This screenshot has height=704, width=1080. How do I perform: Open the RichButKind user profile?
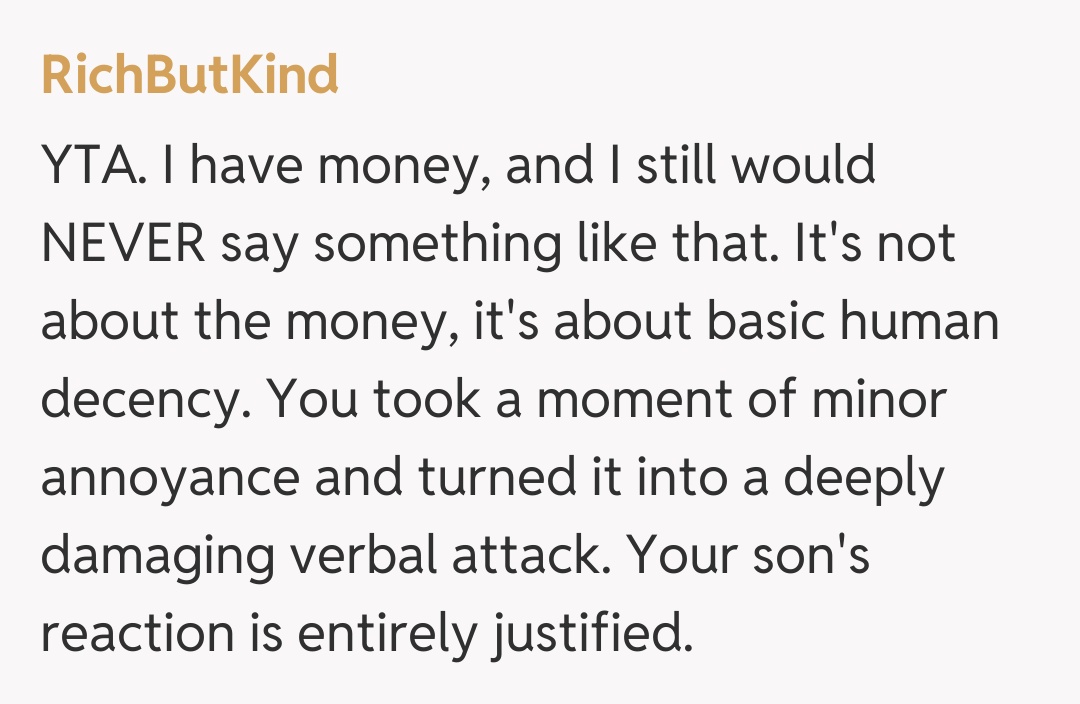click(190, 76)
